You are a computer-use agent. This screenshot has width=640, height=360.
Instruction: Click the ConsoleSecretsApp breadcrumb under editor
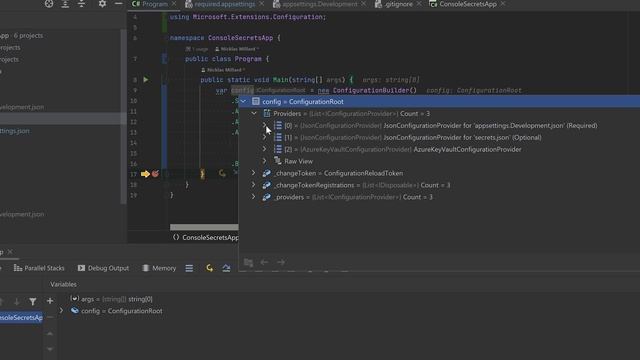(206, 238)
